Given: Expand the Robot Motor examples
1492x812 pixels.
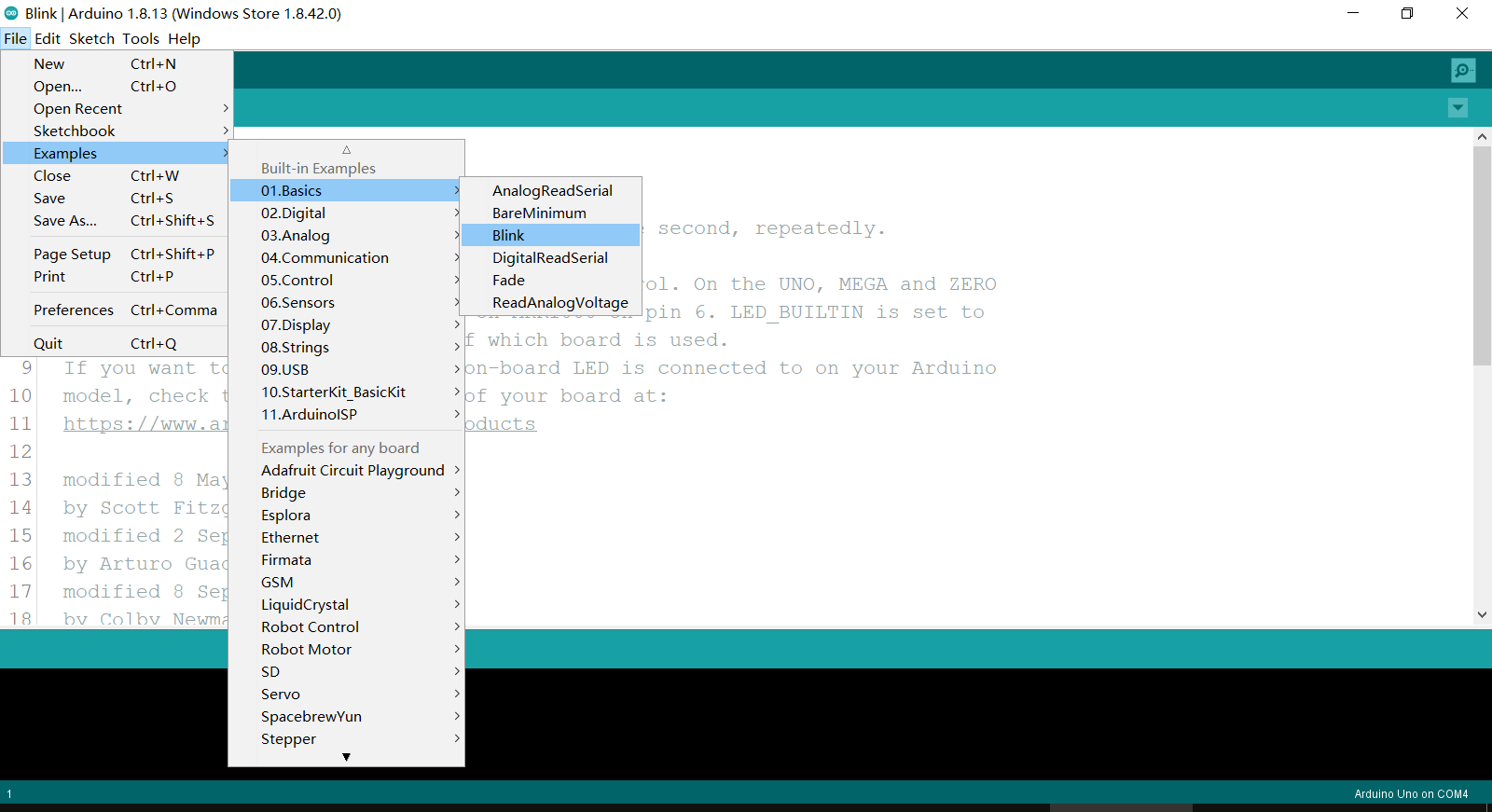Looking at the screenshot, I should tap(346, 649).
